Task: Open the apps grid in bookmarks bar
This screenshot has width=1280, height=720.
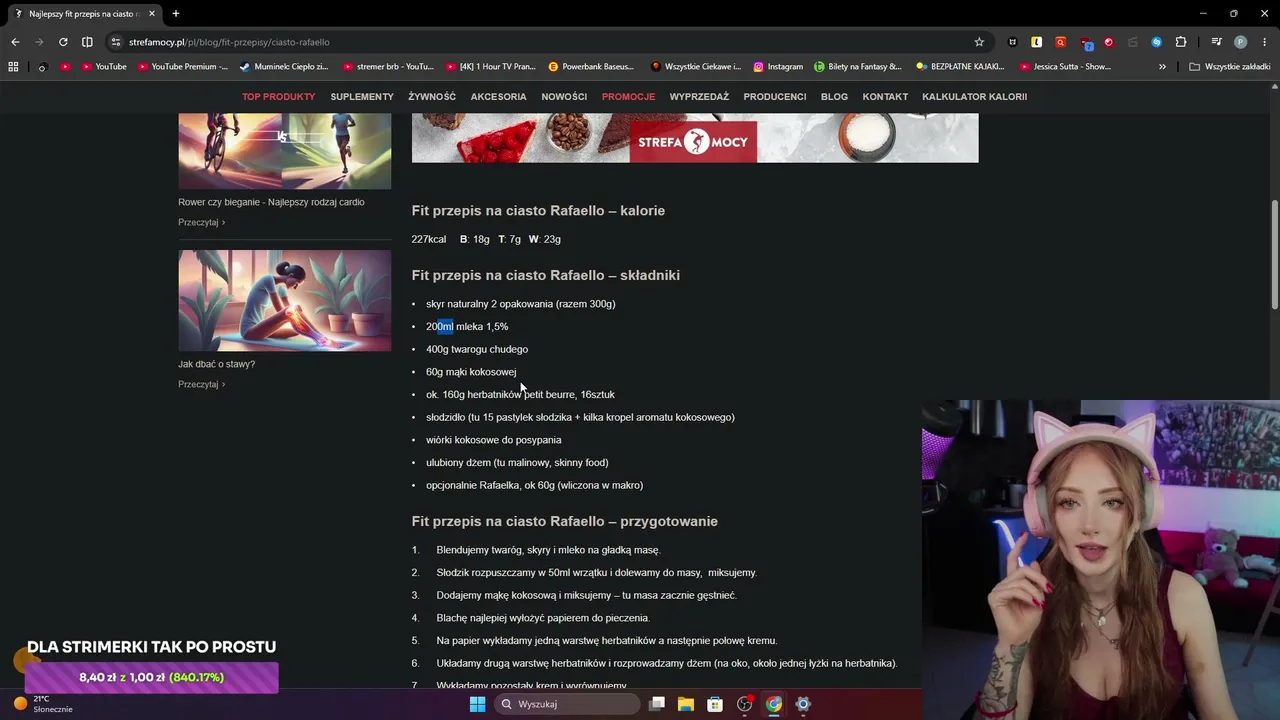Action: coord(13,67)
